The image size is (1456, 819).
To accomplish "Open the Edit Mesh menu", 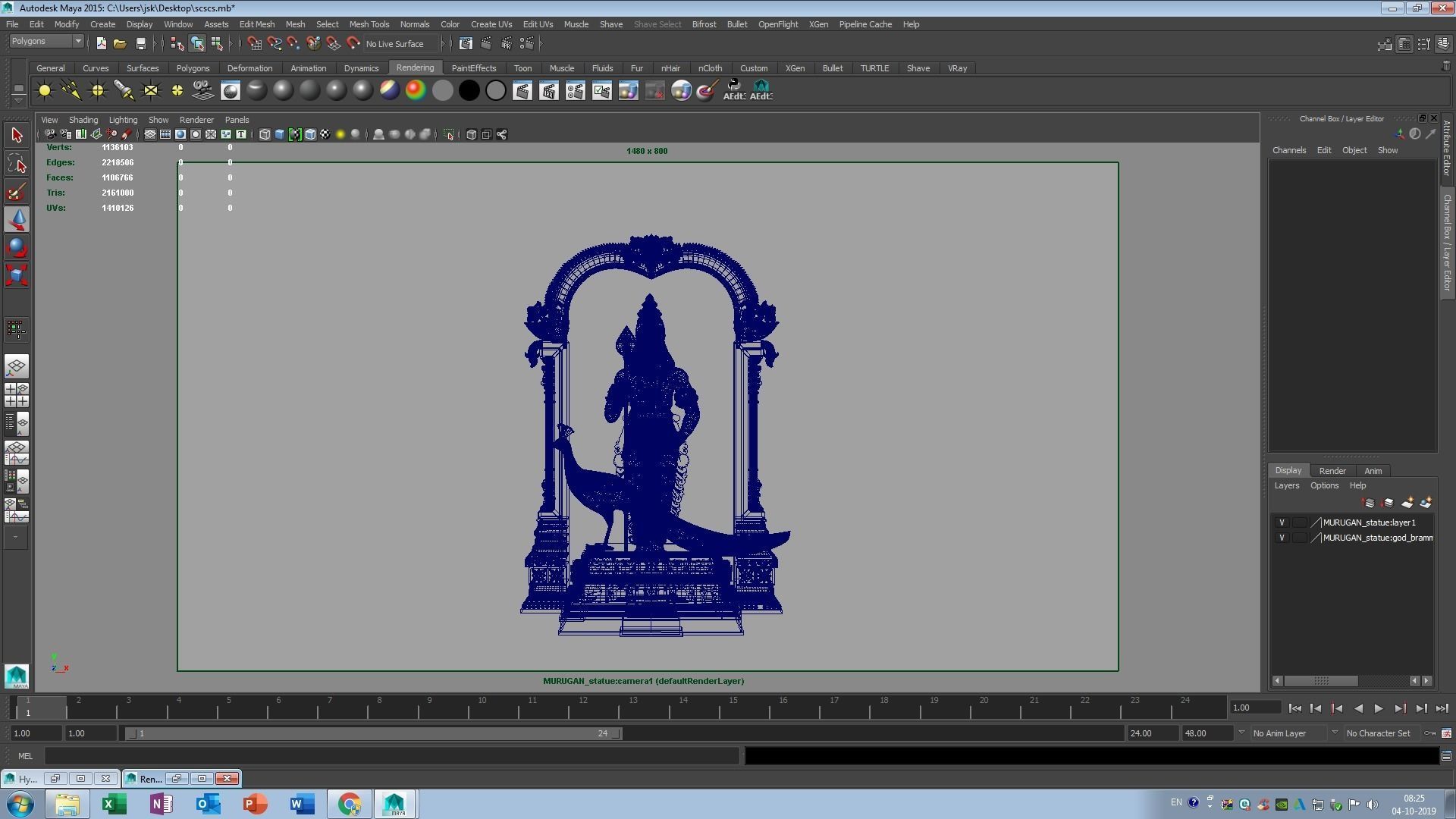I will (257, 24).
